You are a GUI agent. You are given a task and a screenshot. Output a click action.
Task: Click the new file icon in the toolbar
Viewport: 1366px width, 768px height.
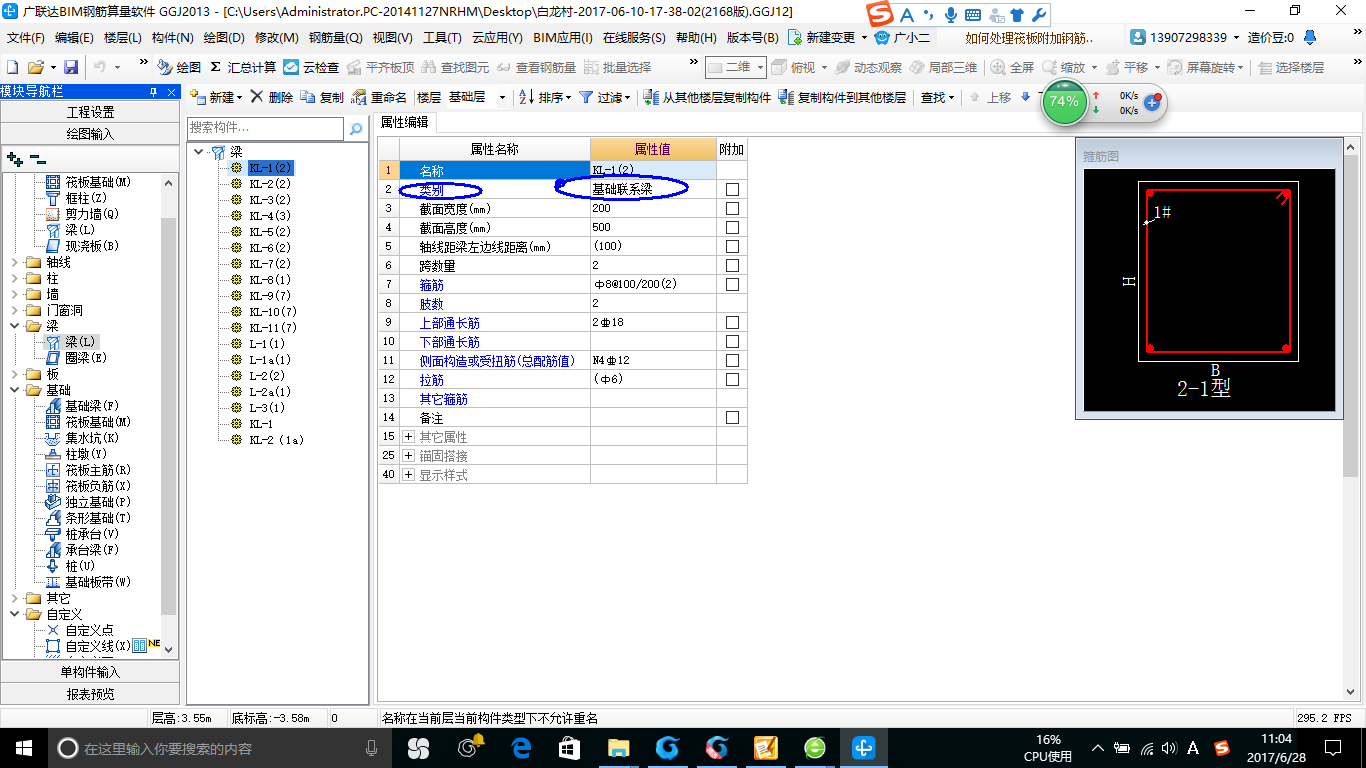(12, 67)
